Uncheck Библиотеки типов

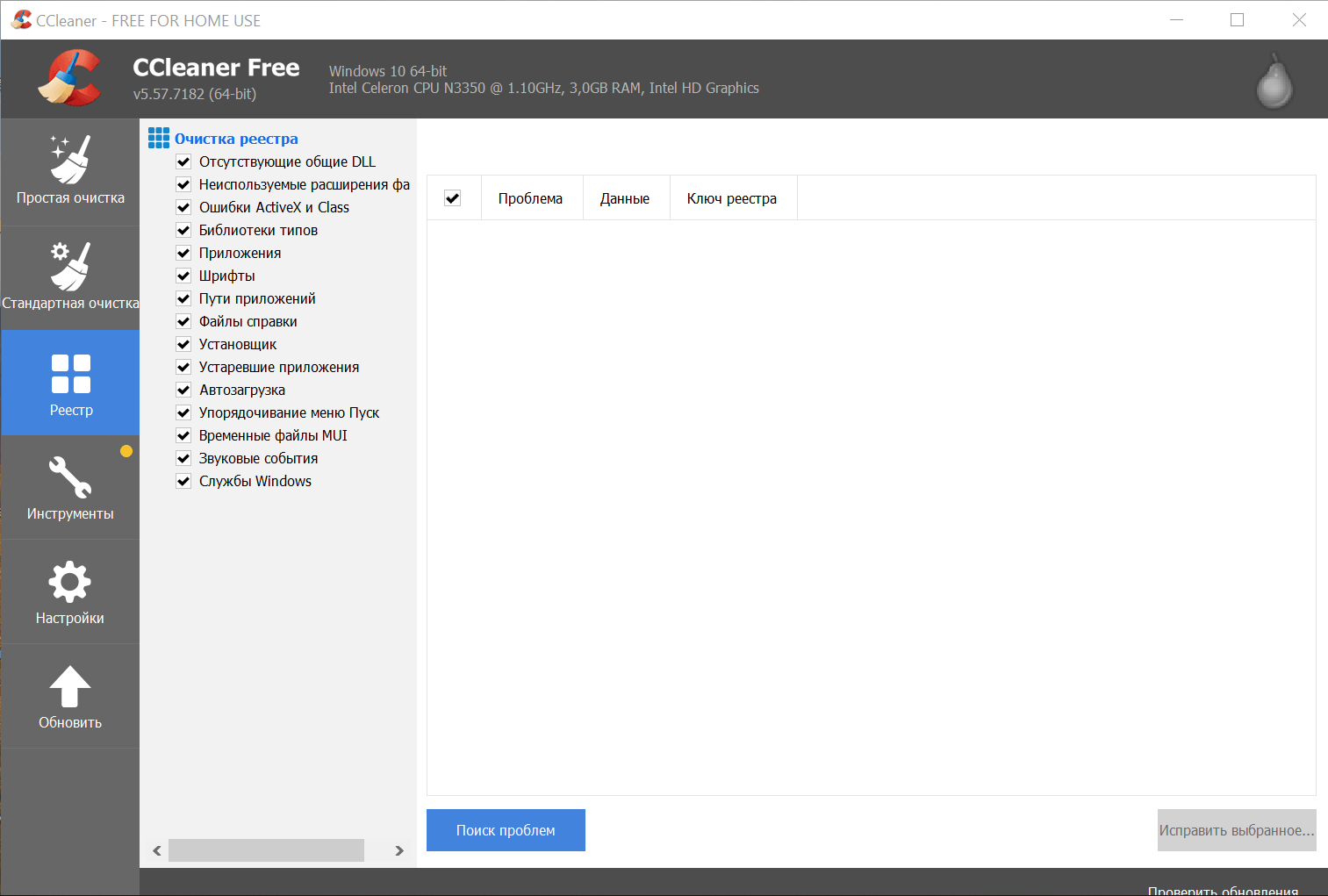pos(183,230)
